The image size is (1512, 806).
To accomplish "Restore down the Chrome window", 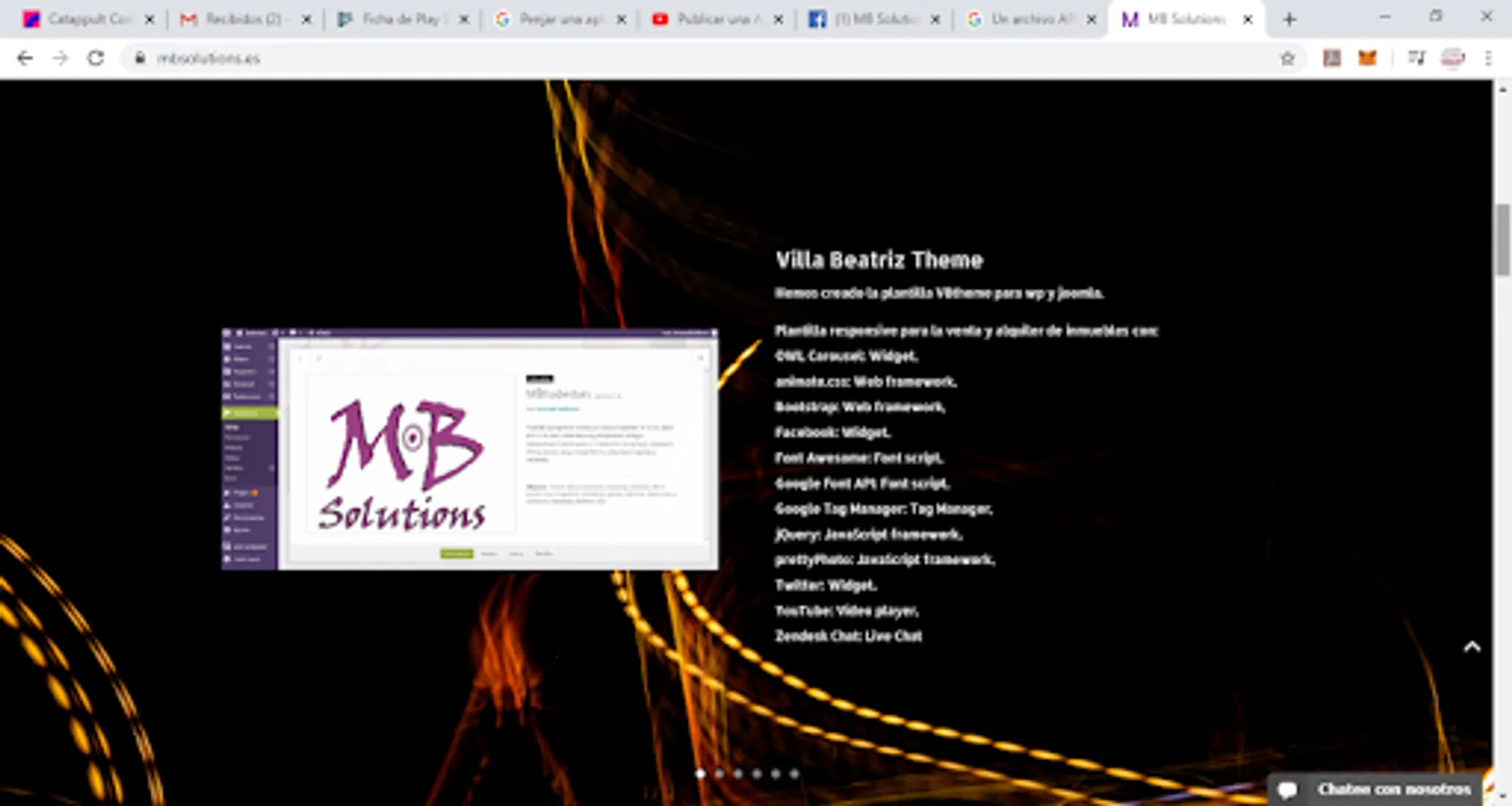I will point(1436,17).
